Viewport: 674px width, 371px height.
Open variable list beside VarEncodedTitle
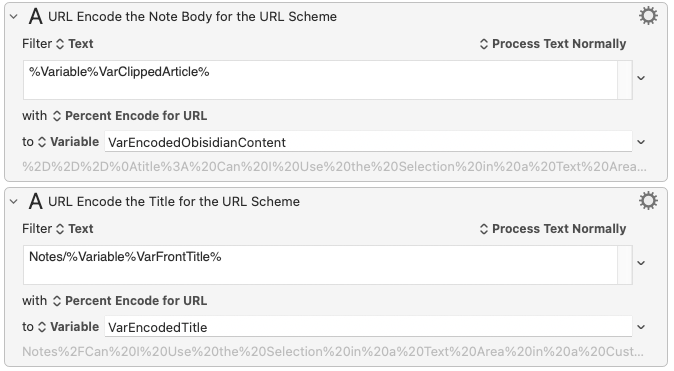[641, 327]
